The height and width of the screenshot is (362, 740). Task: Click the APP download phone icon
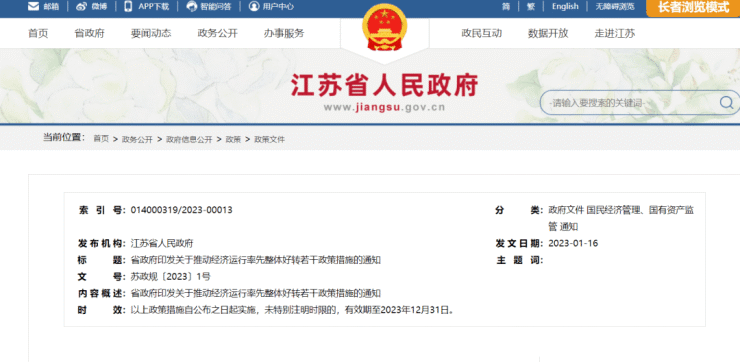pos(128,7)
